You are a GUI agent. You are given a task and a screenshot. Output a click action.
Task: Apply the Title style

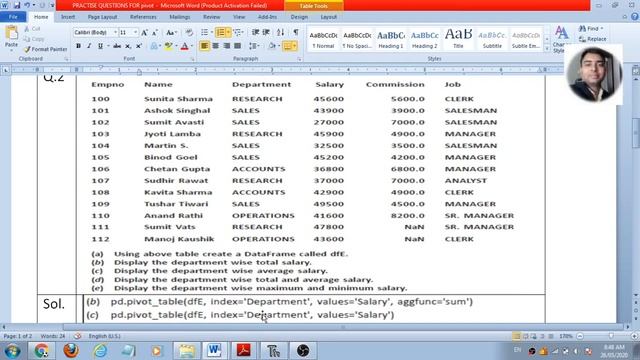pos(458,40)
